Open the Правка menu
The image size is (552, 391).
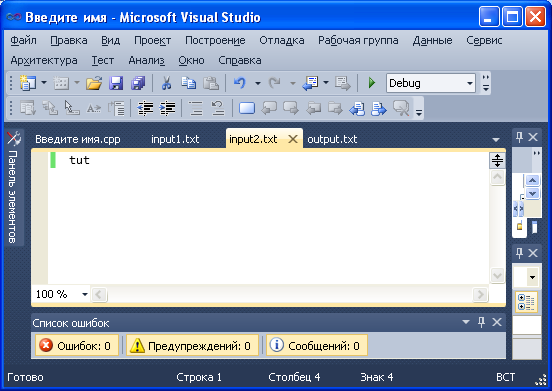(x=69, y=40)
